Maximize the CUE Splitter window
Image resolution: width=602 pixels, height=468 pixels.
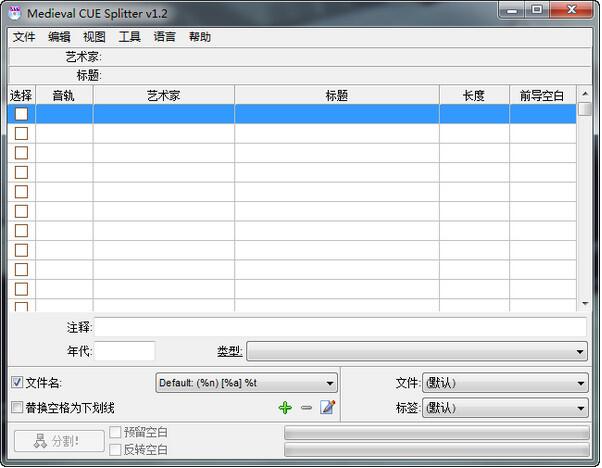coord(537,10)
